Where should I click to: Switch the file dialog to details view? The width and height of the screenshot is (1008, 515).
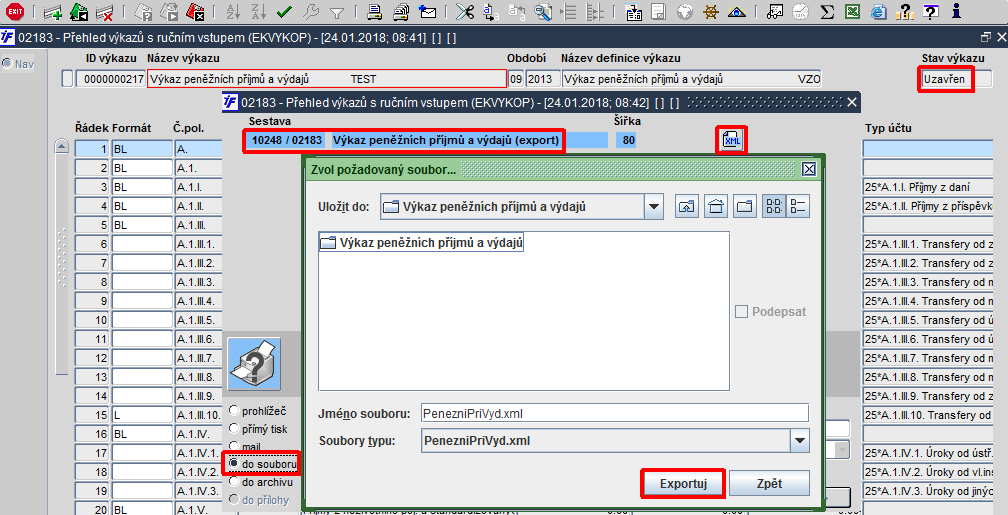pos(798,206)
